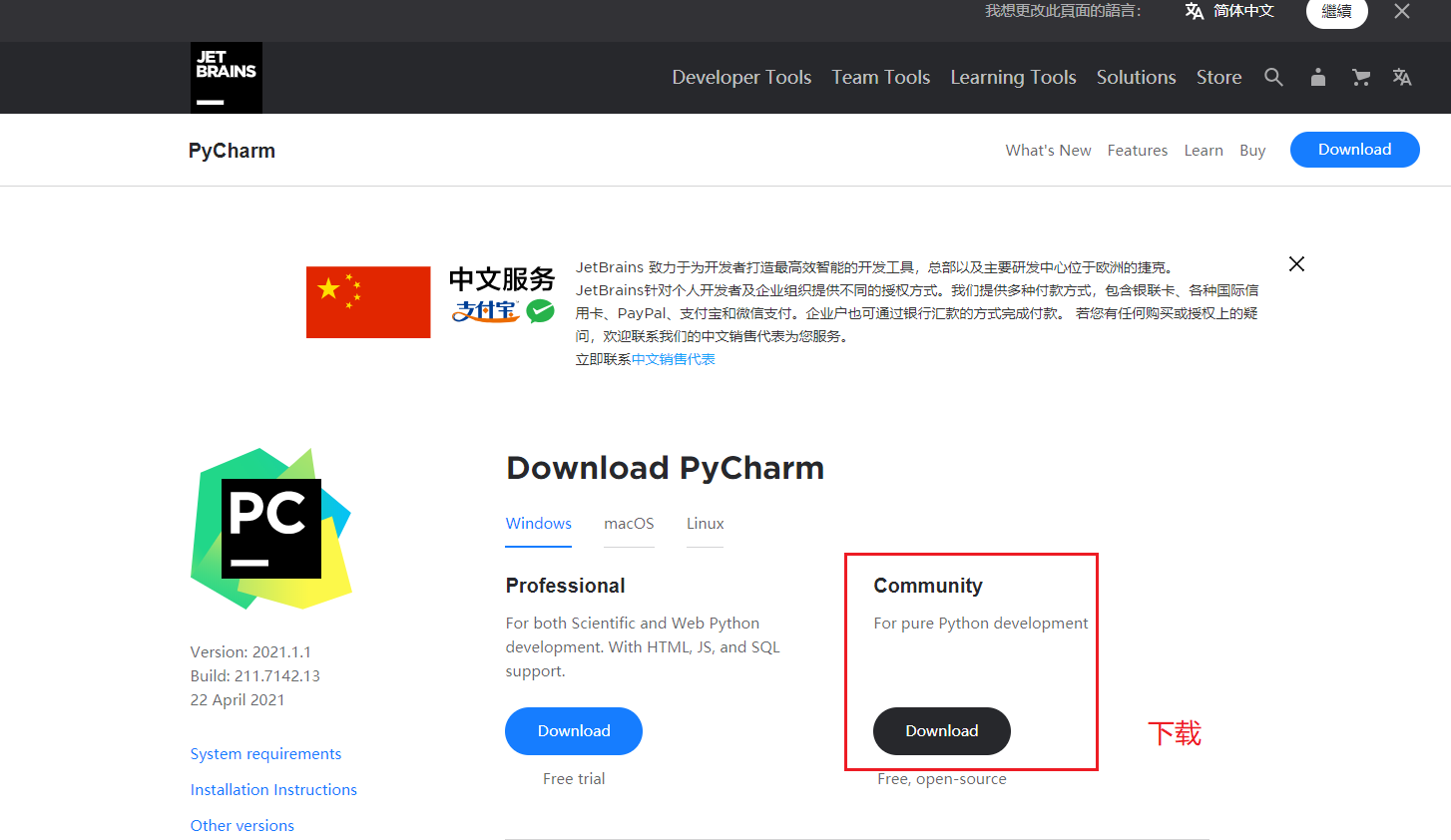The height and width of the screenshot is (840, 1451).
Task: Select 简体中文 language option
Action: coord(1243,11)
